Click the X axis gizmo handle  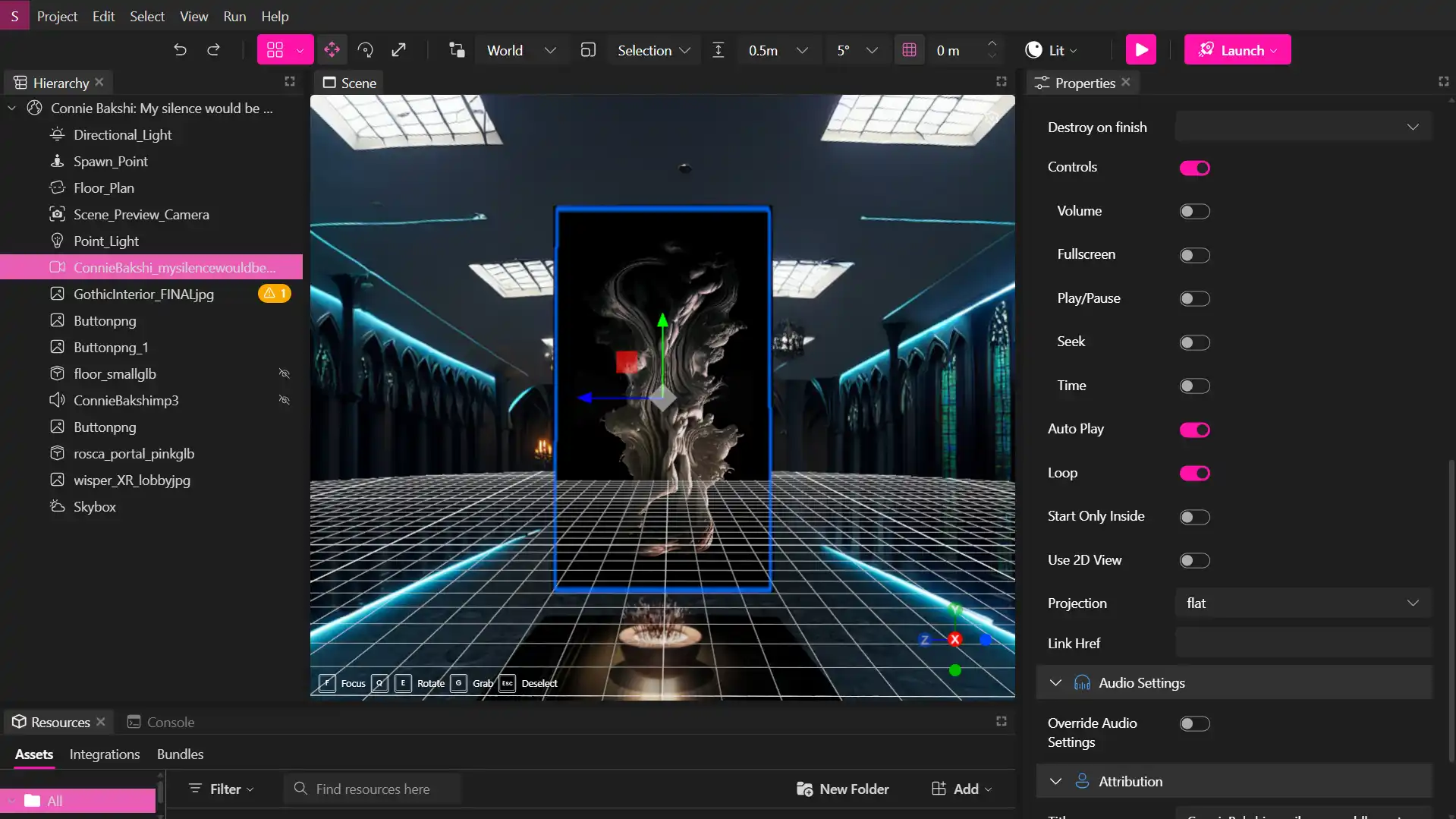pyautogui.click(x=955, y=640)
